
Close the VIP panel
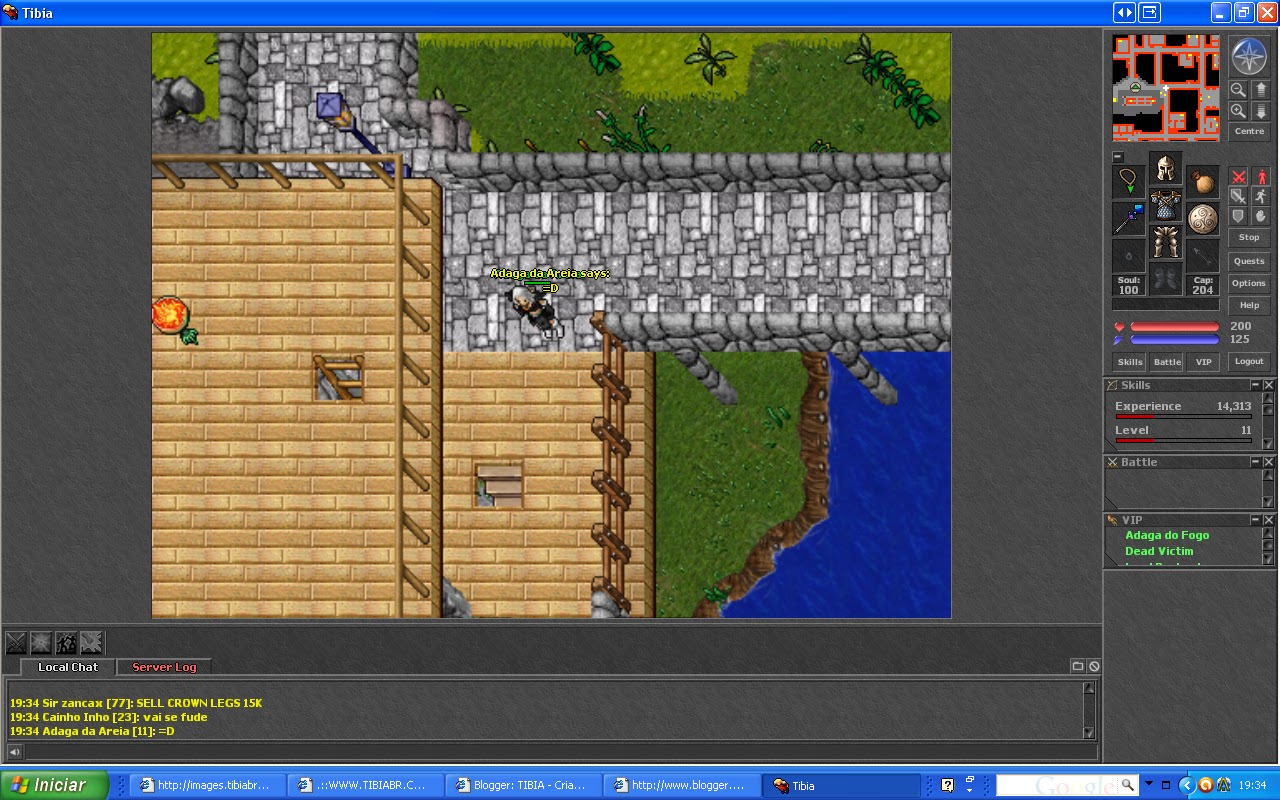click(x=1269, y=520)
